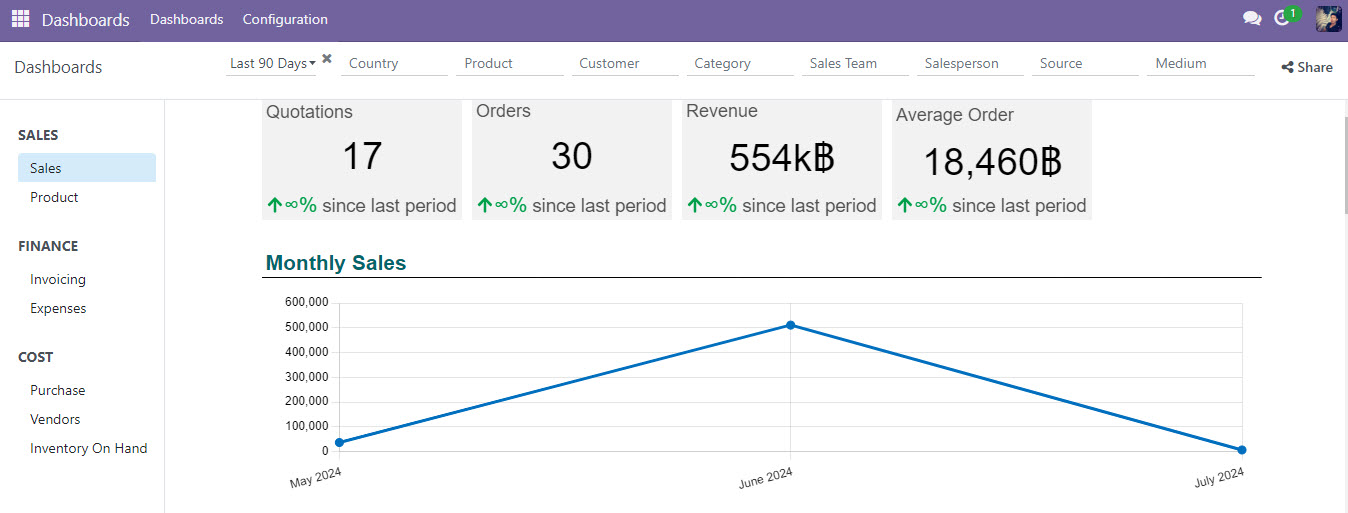1348x513 pixels.
Task: Click the user profile avatar
Action: pyautogui.click(x=1328, y=19)
